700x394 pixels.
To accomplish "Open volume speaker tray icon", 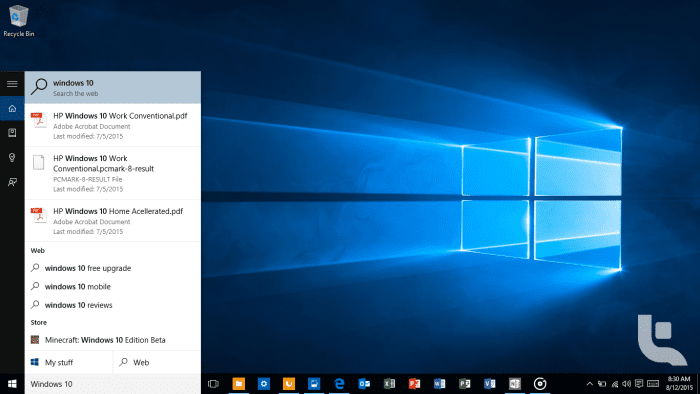I will [627, 384].
